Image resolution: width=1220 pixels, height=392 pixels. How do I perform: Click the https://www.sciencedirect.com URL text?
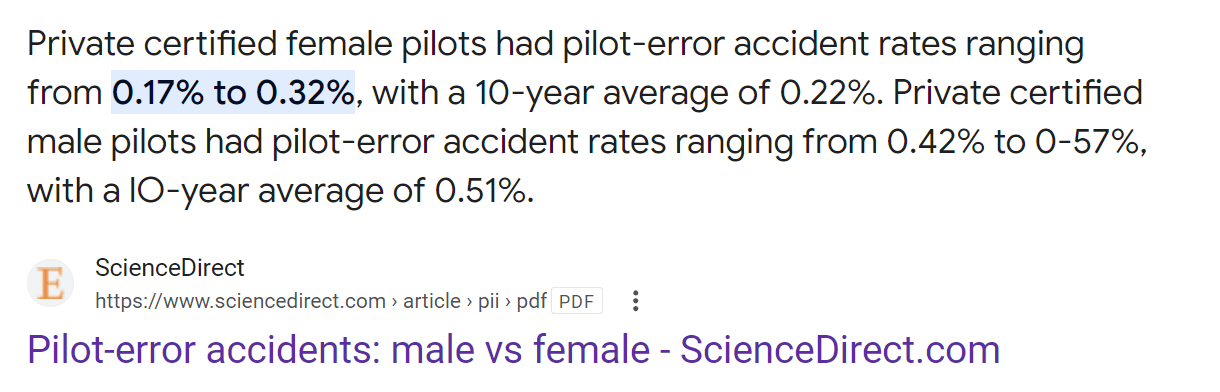240,301
